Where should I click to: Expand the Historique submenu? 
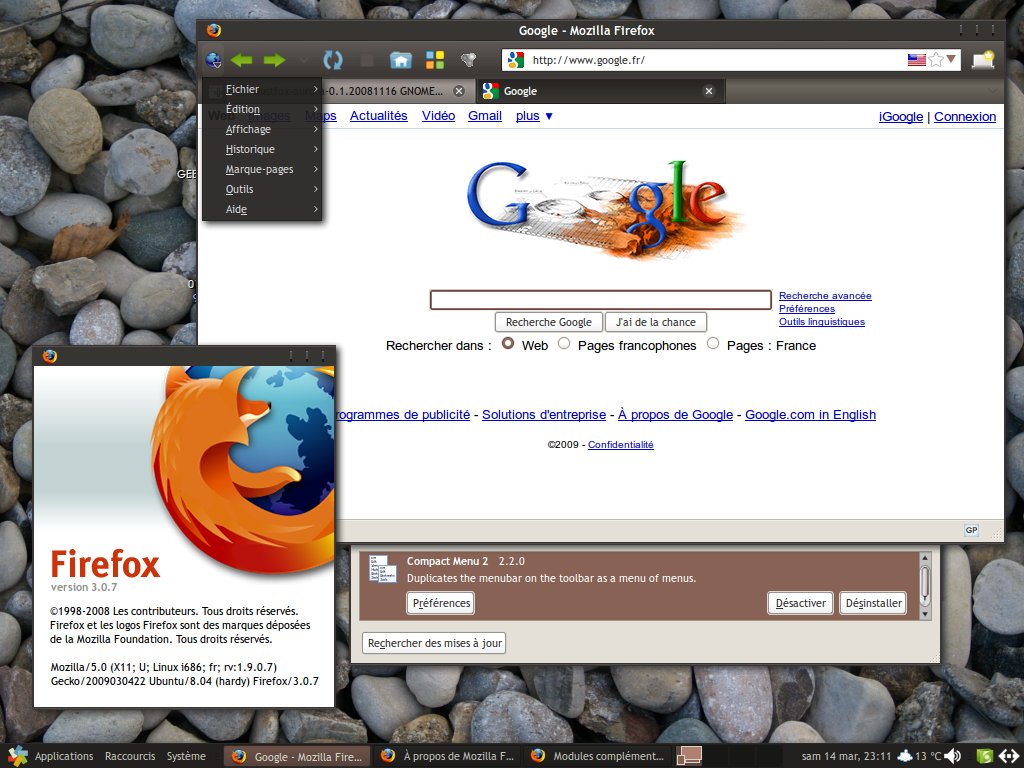[x=262, y=149]
